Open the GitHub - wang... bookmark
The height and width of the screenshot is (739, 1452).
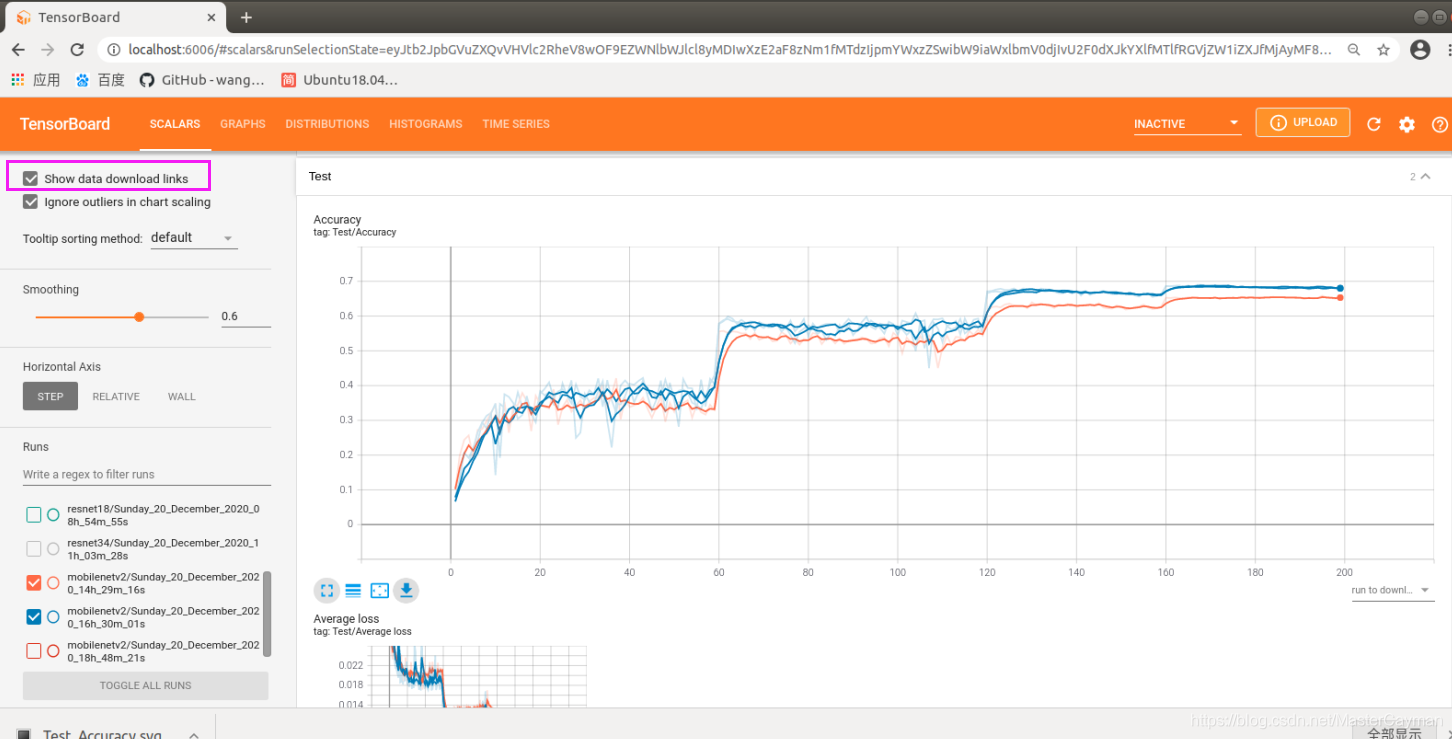202,80
